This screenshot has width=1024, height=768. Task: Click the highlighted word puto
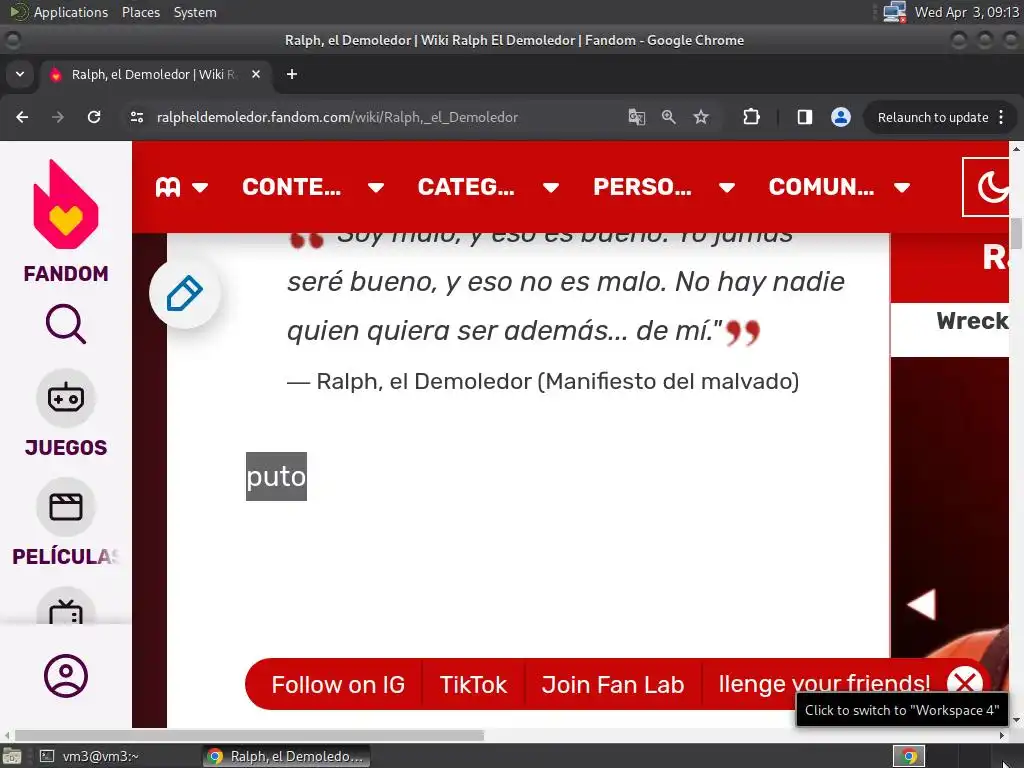coord(276,476)
